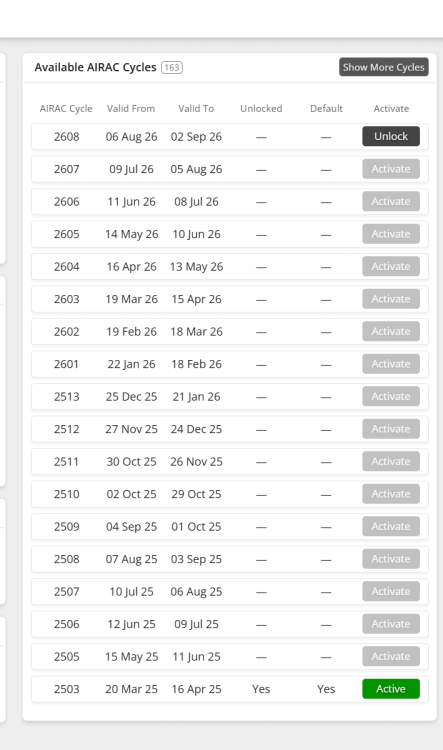This screenshot has height=750, width=443.
Task: Activate cycle 2511
Action: pyautogui.click(x=391, y=462)
